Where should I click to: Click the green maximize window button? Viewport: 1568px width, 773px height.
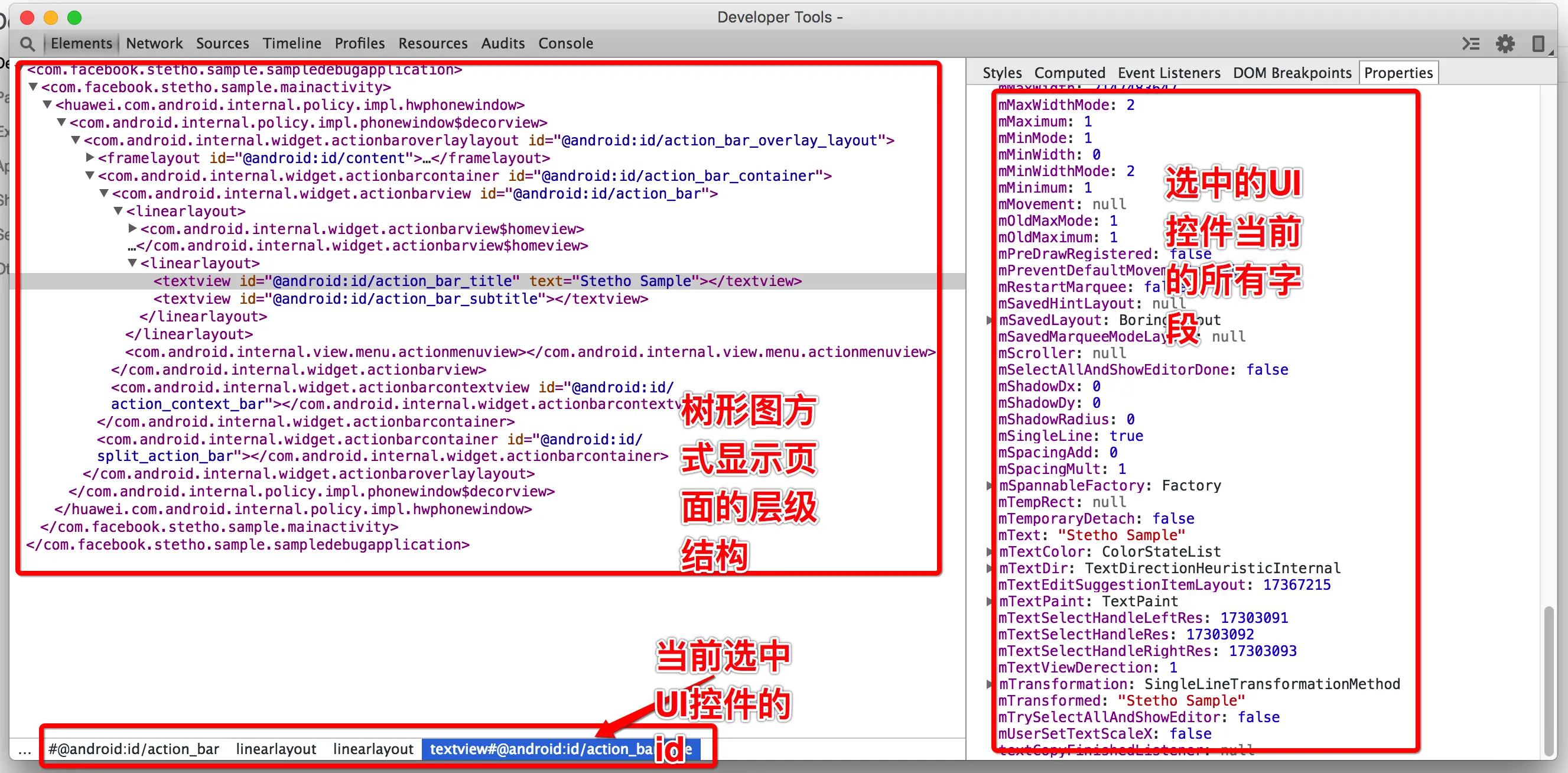click(74, 18)
